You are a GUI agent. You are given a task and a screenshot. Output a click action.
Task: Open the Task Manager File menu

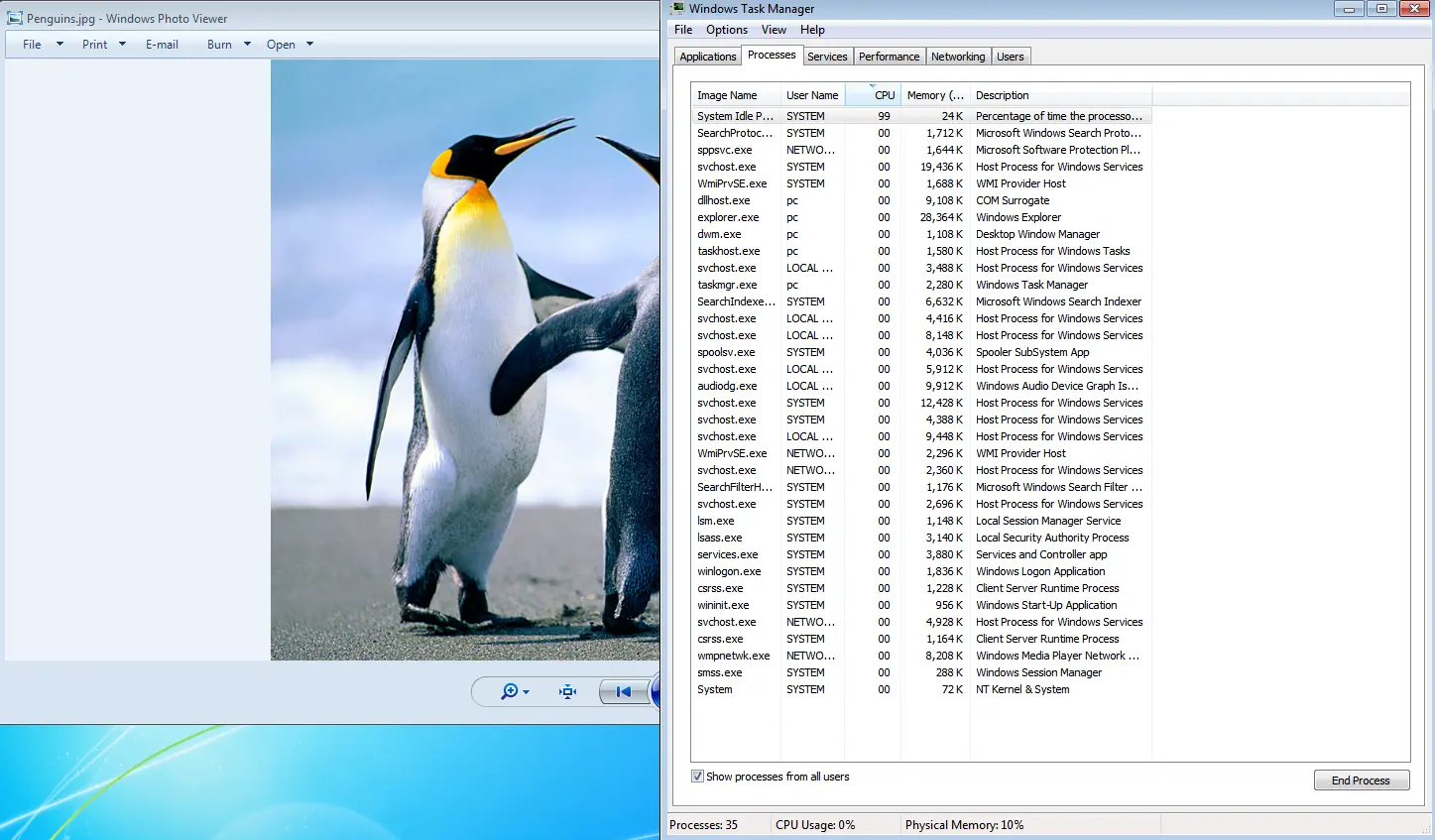click(x=683, y=30)
